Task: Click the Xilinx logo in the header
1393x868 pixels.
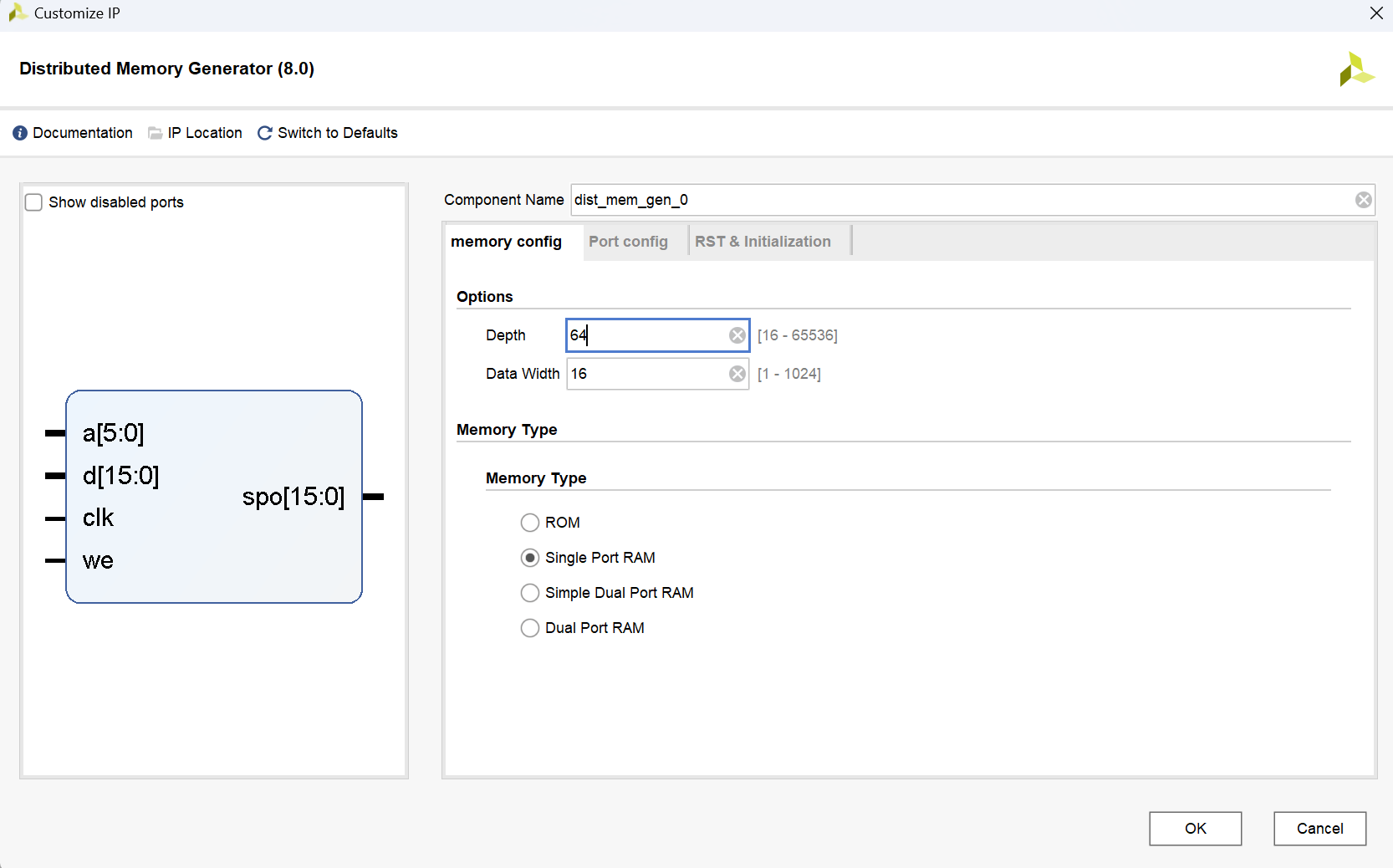Action: coord(1355,69)
